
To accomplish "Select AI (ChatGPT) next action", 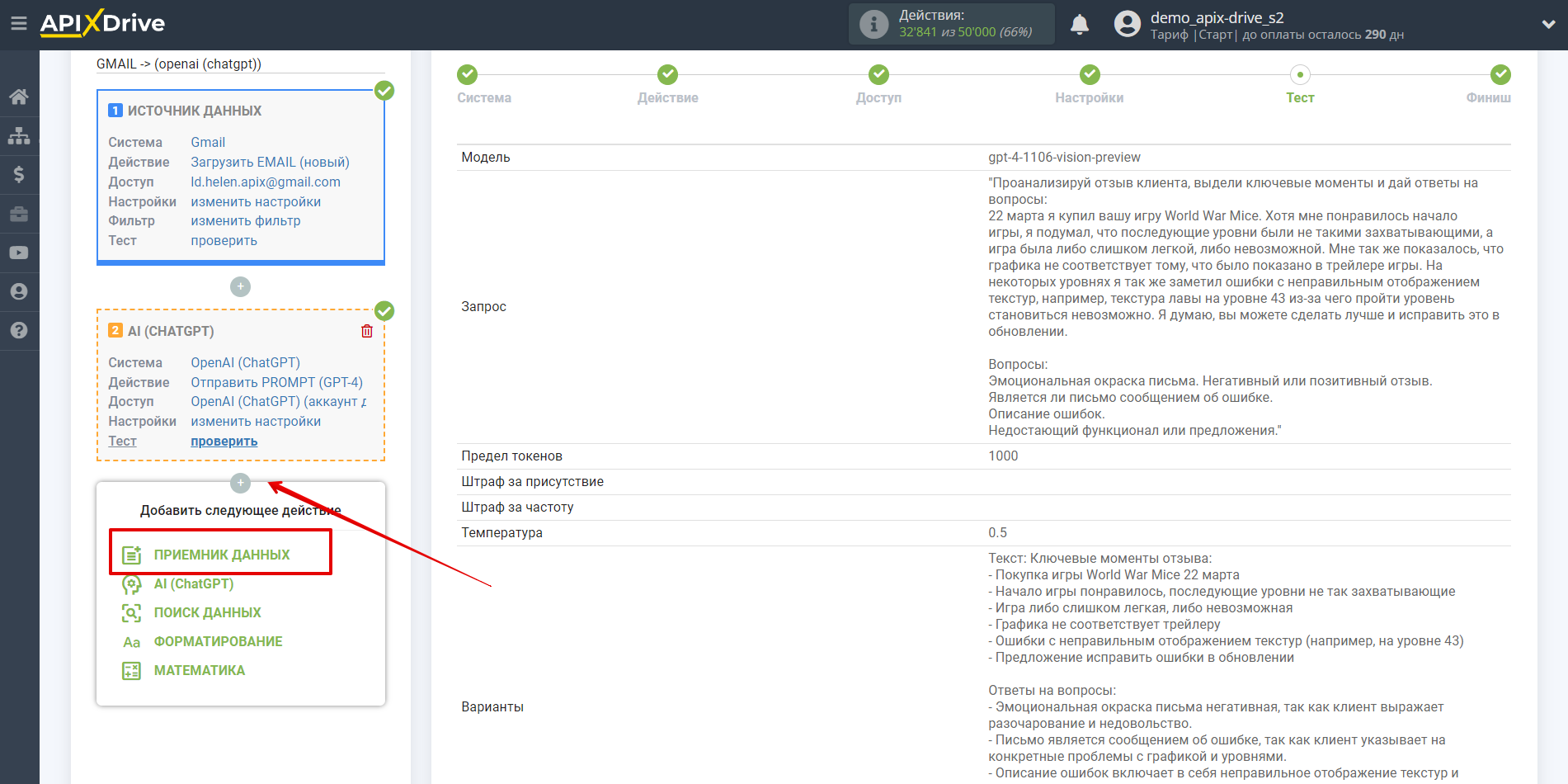I will [194, 583].
